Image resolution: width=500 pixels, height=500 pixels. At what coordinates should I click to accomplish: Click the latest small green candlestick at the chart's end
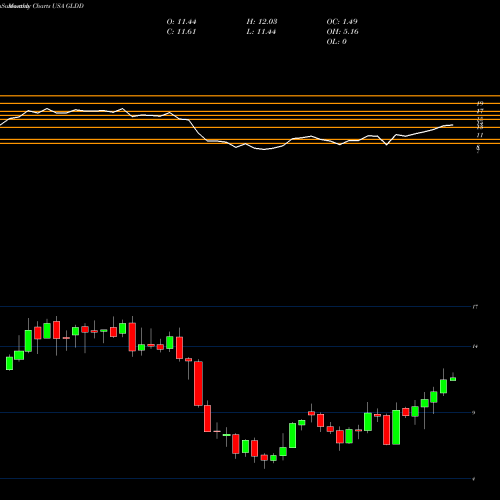(x=453, y=379)
